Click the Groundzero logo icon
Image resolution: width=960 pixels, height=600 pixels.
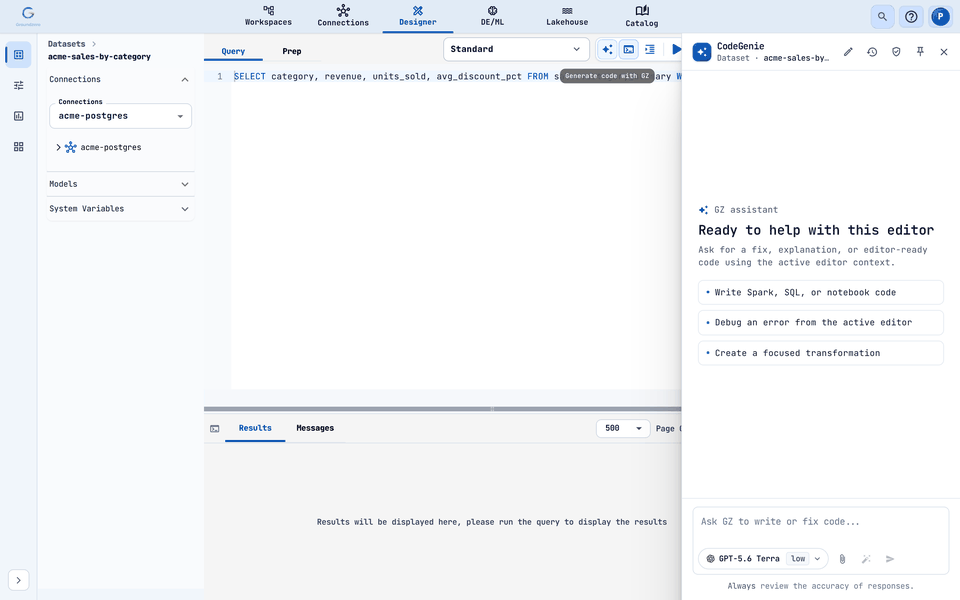[x=28, y=16]
